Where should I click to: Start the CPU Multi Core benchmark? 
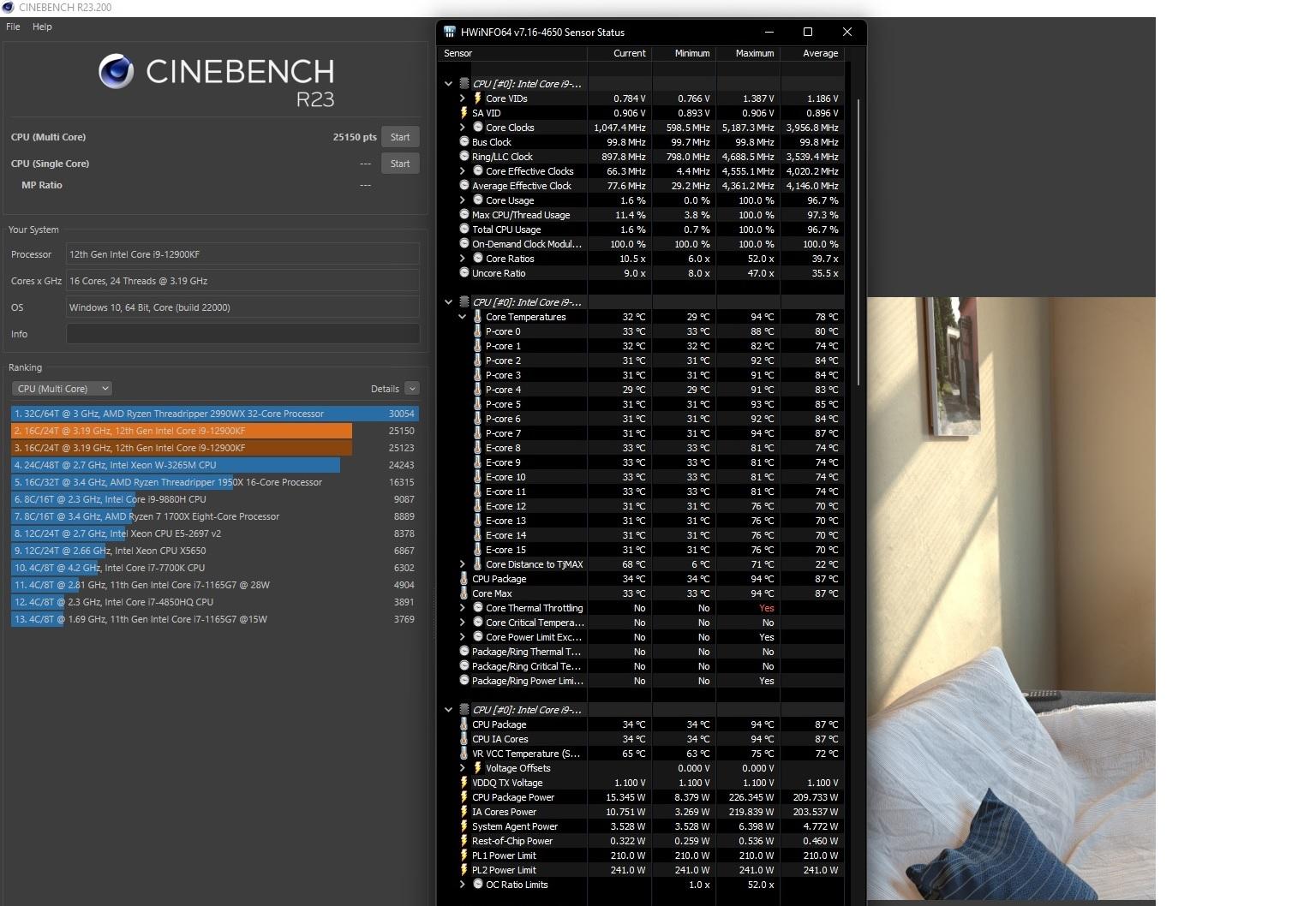tap(400, 137)
